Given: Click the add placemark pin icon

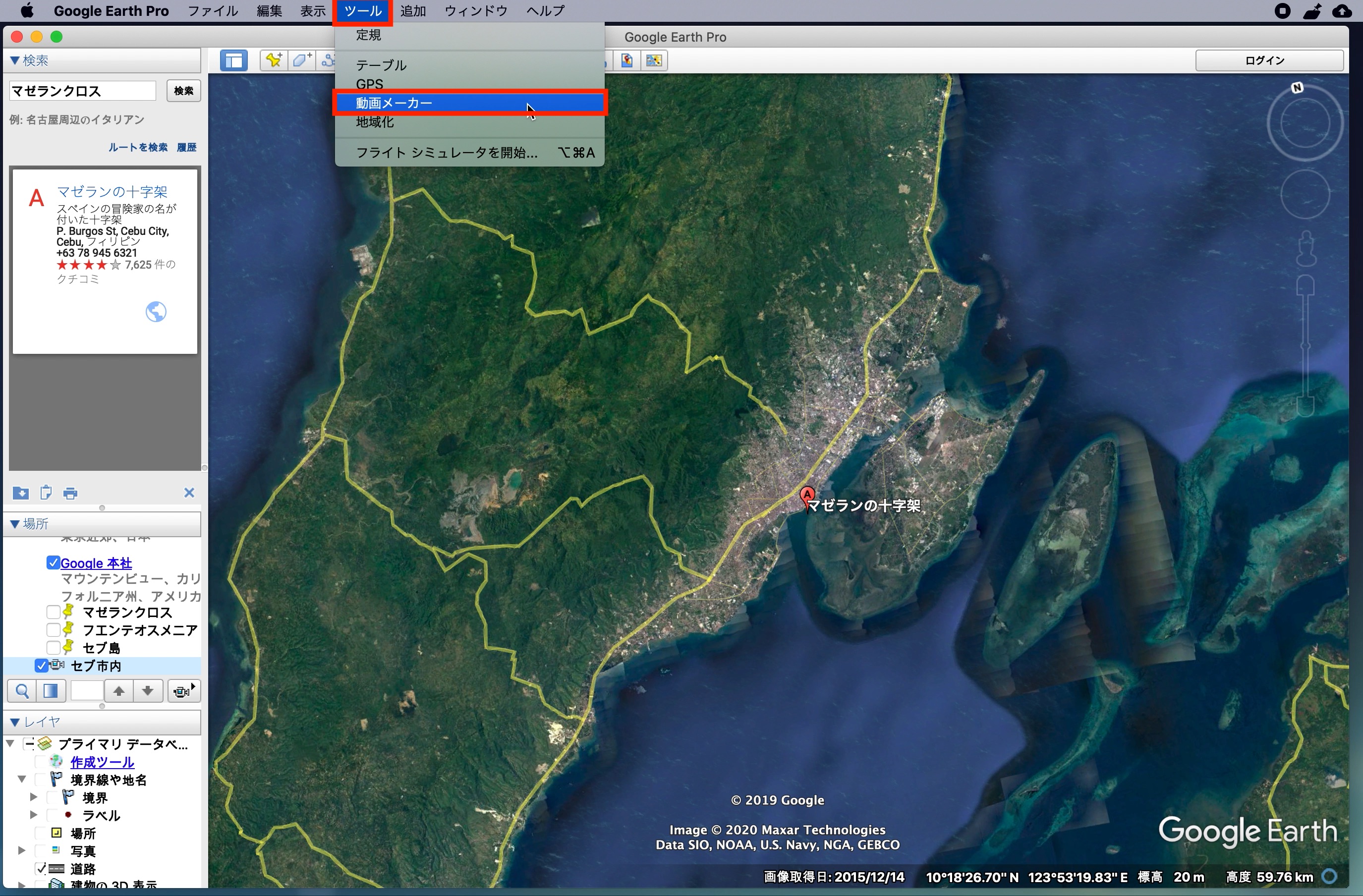Looking at the screenshot, I should (273, 60).
